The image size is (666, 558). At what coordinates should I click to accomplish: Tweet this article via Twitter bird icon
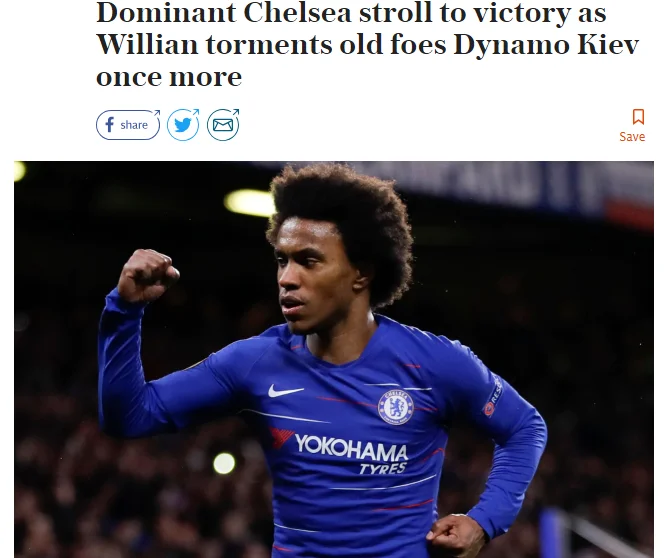(183, 125)
